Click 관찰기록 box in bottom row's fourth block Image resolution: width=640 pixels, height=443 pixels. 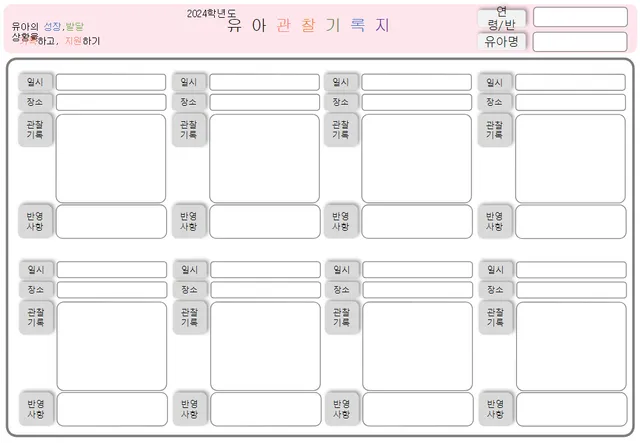tap(571, 346)
